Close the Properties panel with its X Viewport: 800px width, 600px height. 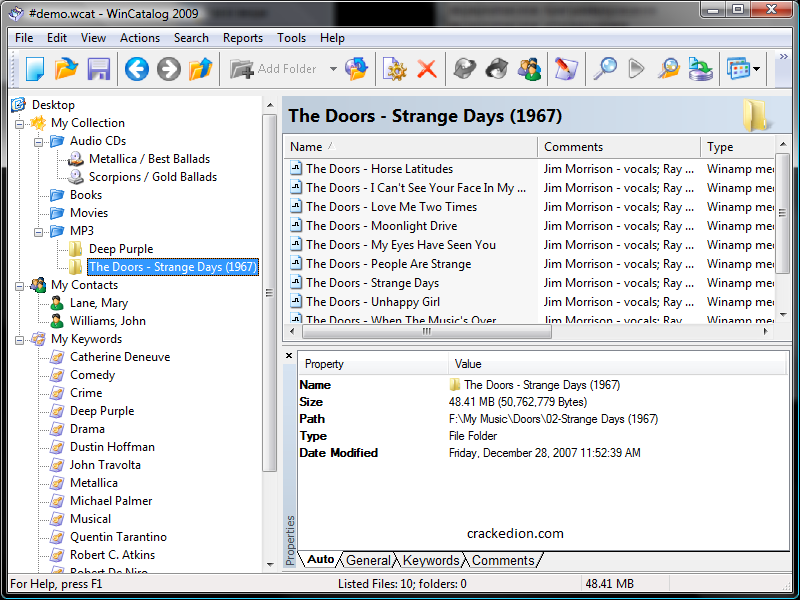coord(289,356)
